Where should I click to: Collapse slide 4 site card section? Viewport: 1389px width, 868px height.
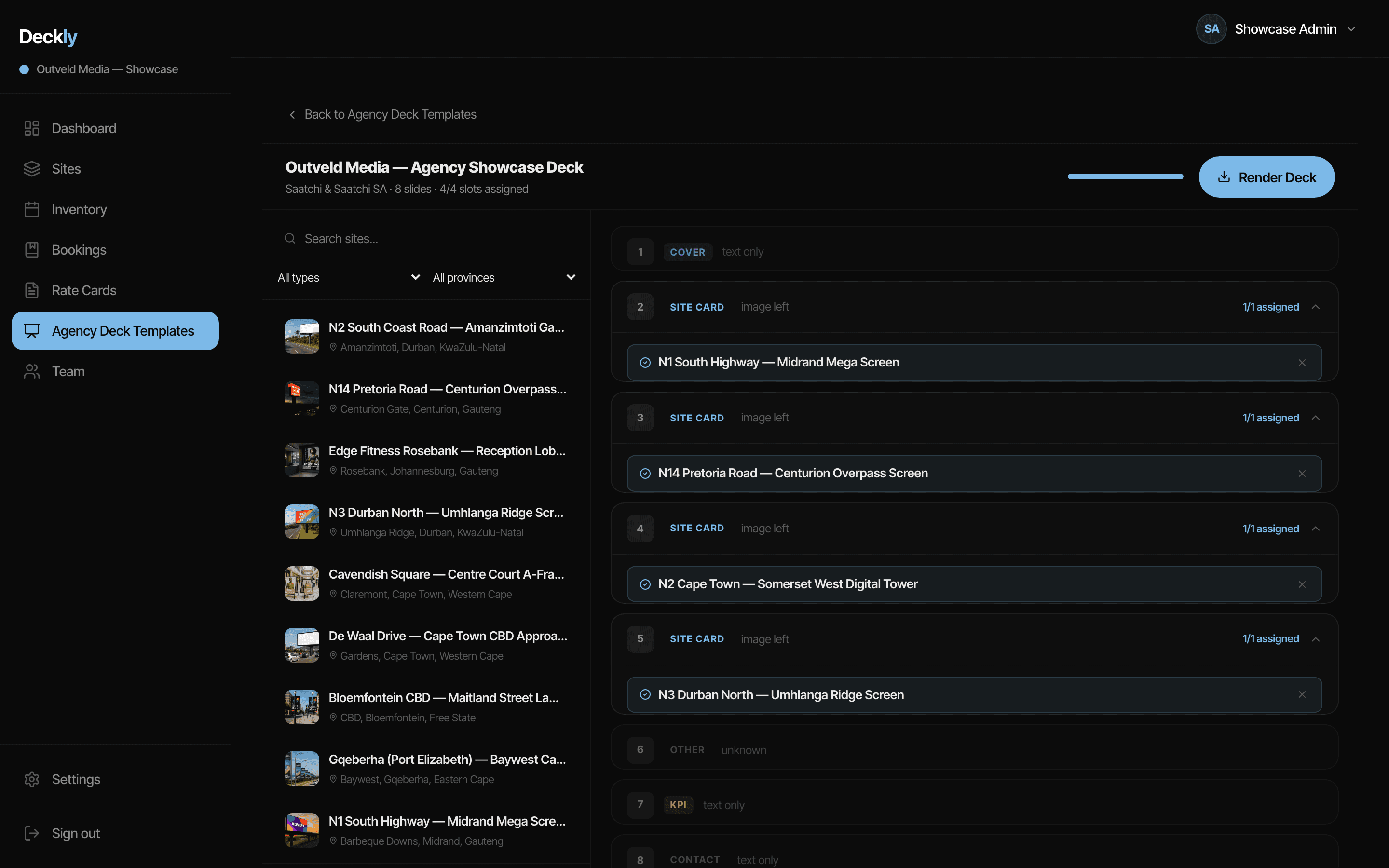[x=1316, y=528]
